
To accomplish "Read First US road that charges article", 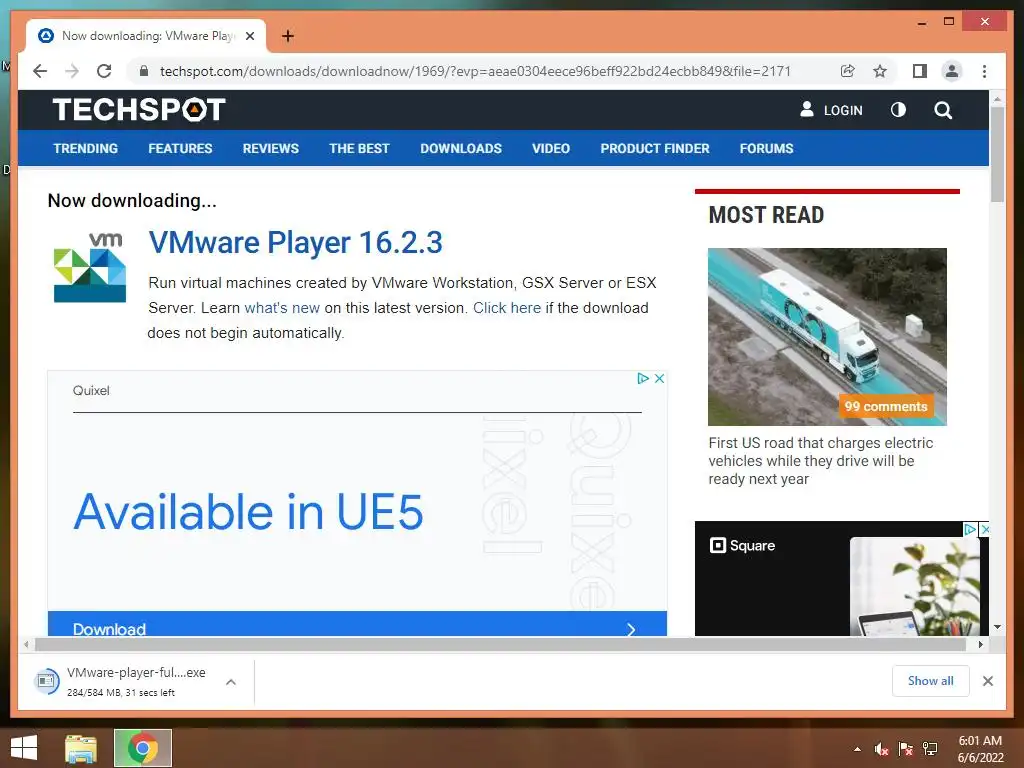I will point(821,460).
